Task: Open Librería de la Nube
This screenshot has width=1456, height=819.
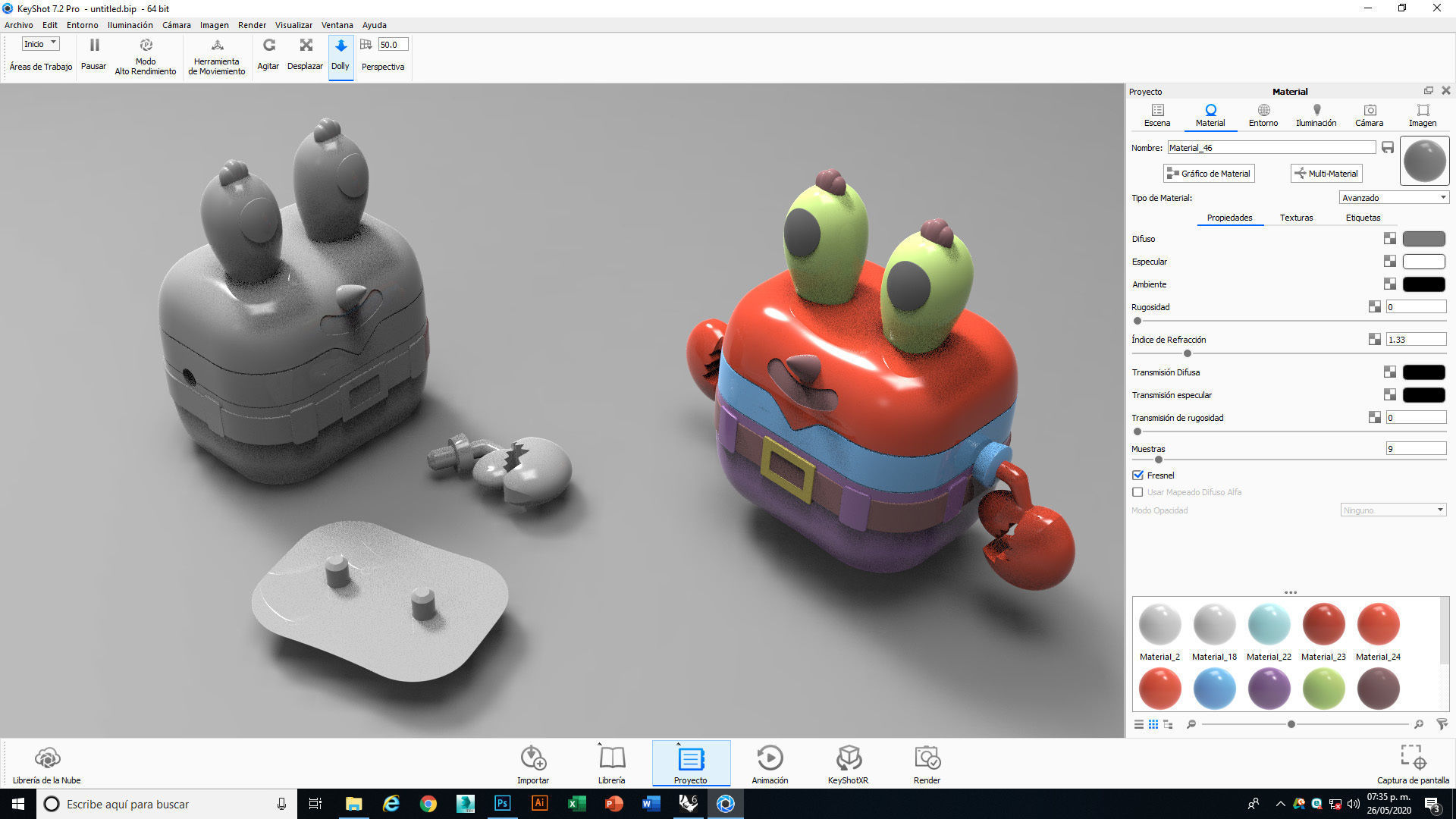Action: click(x=47, y=764)
